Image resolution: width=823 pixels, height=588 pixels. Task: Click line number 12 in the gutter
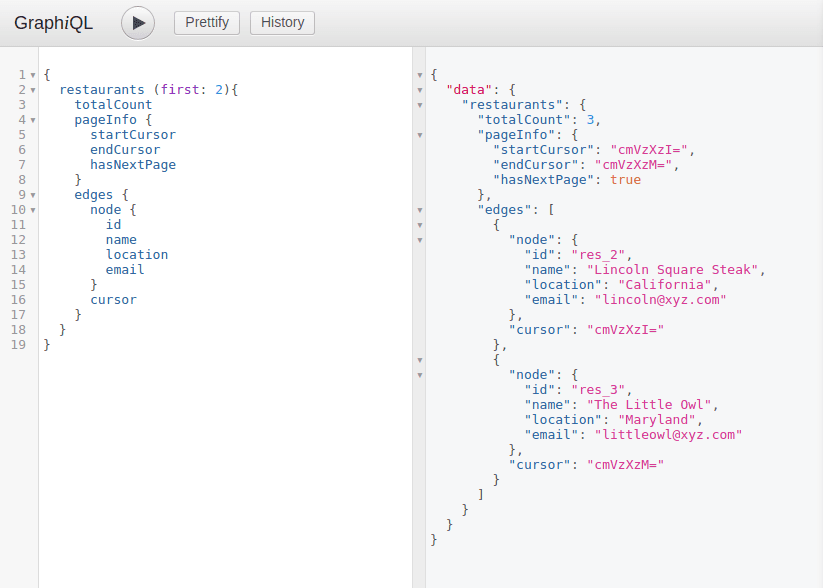tap(21, 239)
